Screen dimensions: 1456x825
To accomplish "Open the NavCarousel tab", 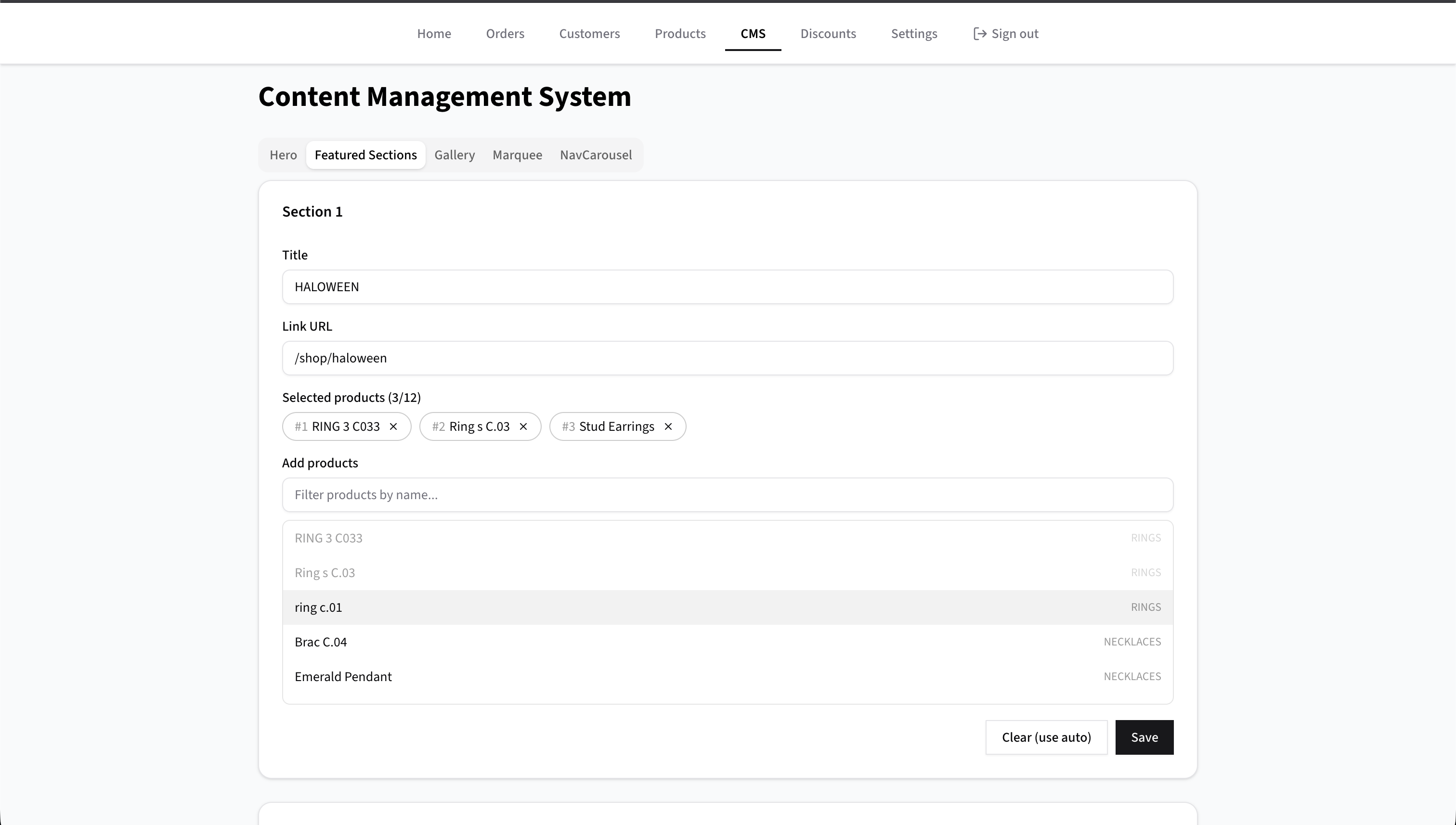I will pyautogui.click(x=596, y=155).
